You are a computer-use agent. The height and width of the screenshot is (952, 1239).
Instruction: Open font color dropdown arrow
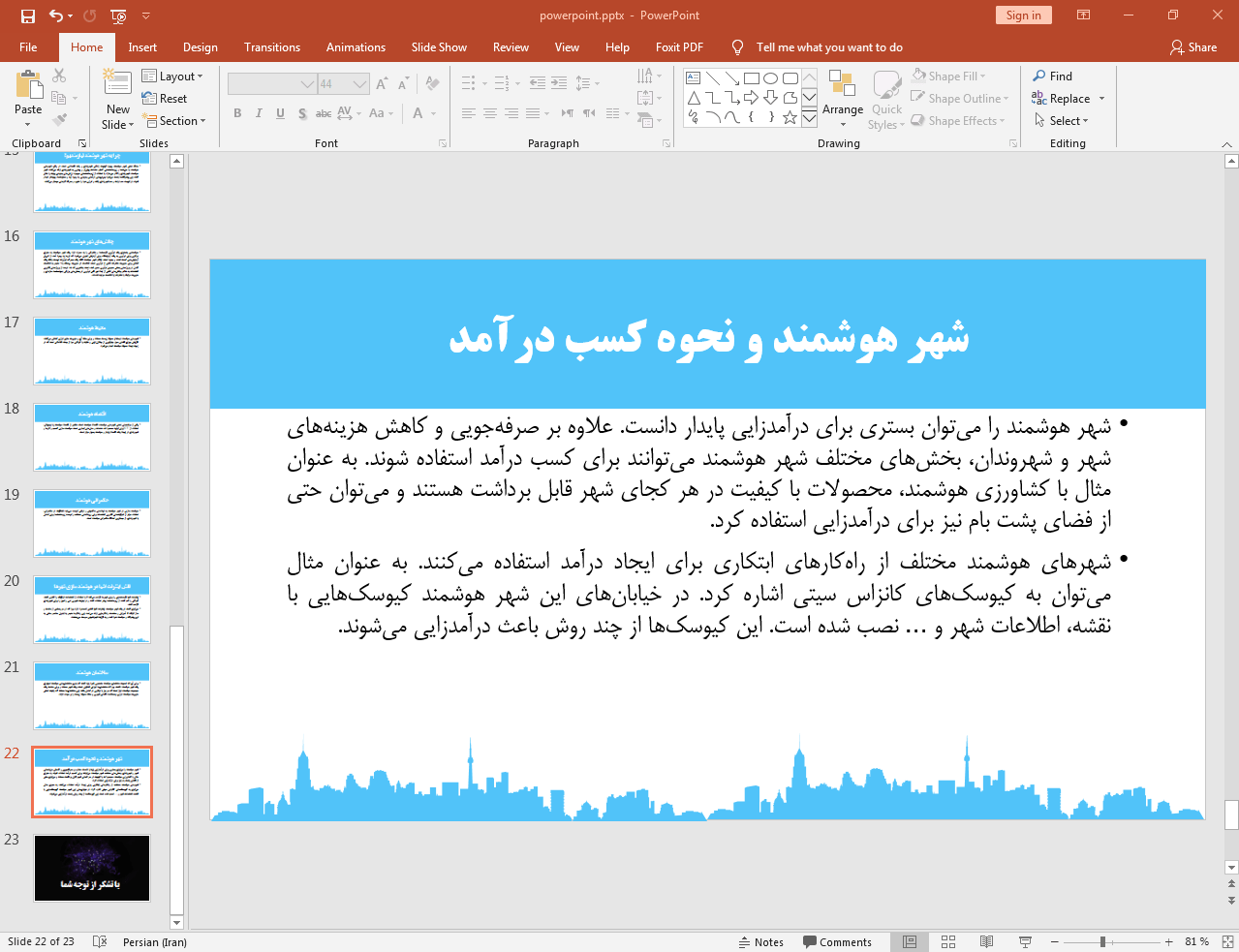(x=433, y=113)
